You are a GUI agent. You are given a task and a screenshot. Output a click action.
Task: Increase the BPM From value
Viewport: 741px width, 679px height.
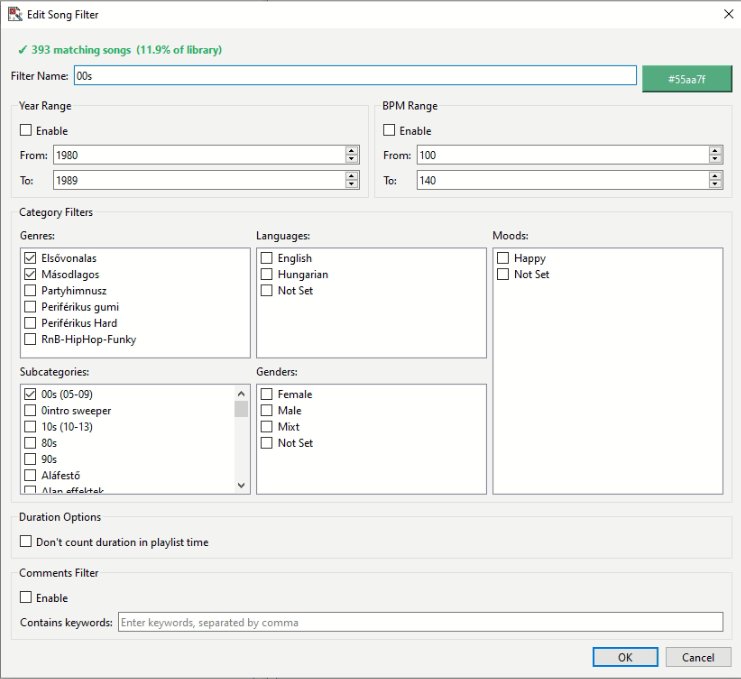click(715, 150)
